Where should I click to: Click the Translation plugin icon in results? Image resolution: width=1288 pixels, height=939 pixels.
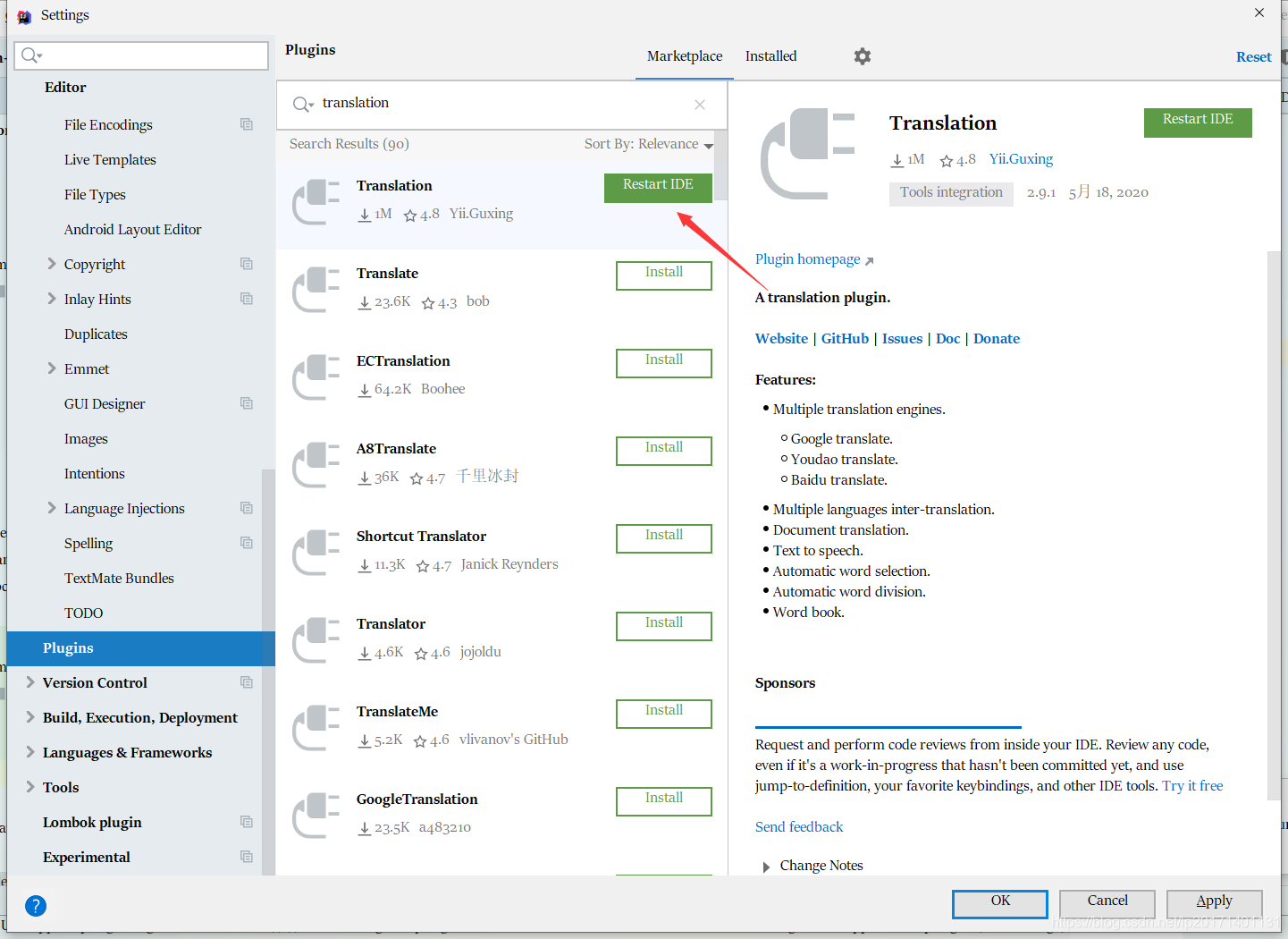(x=316, y=202)
